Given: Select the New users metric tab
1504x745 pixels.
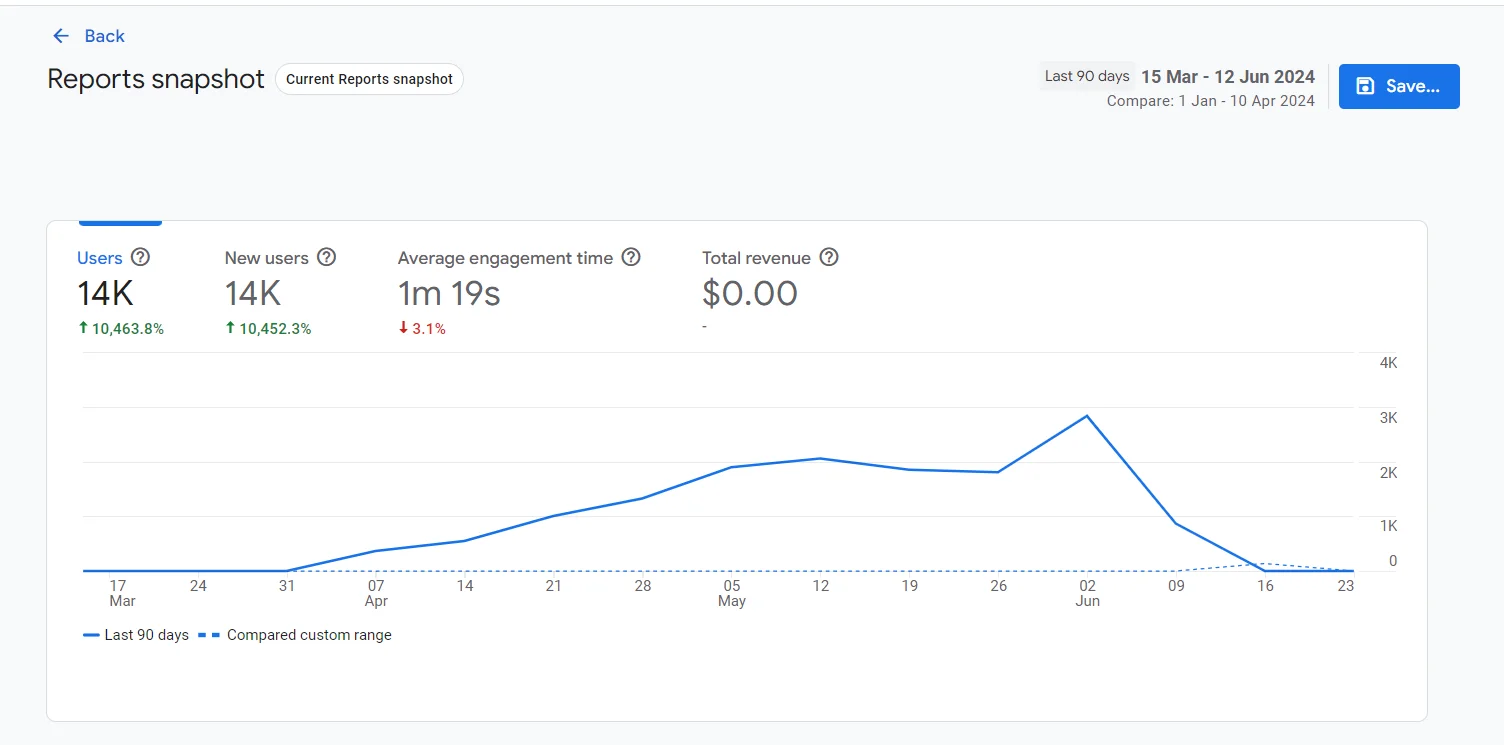Looking at the screenshot, I should [x=266, y=258].
